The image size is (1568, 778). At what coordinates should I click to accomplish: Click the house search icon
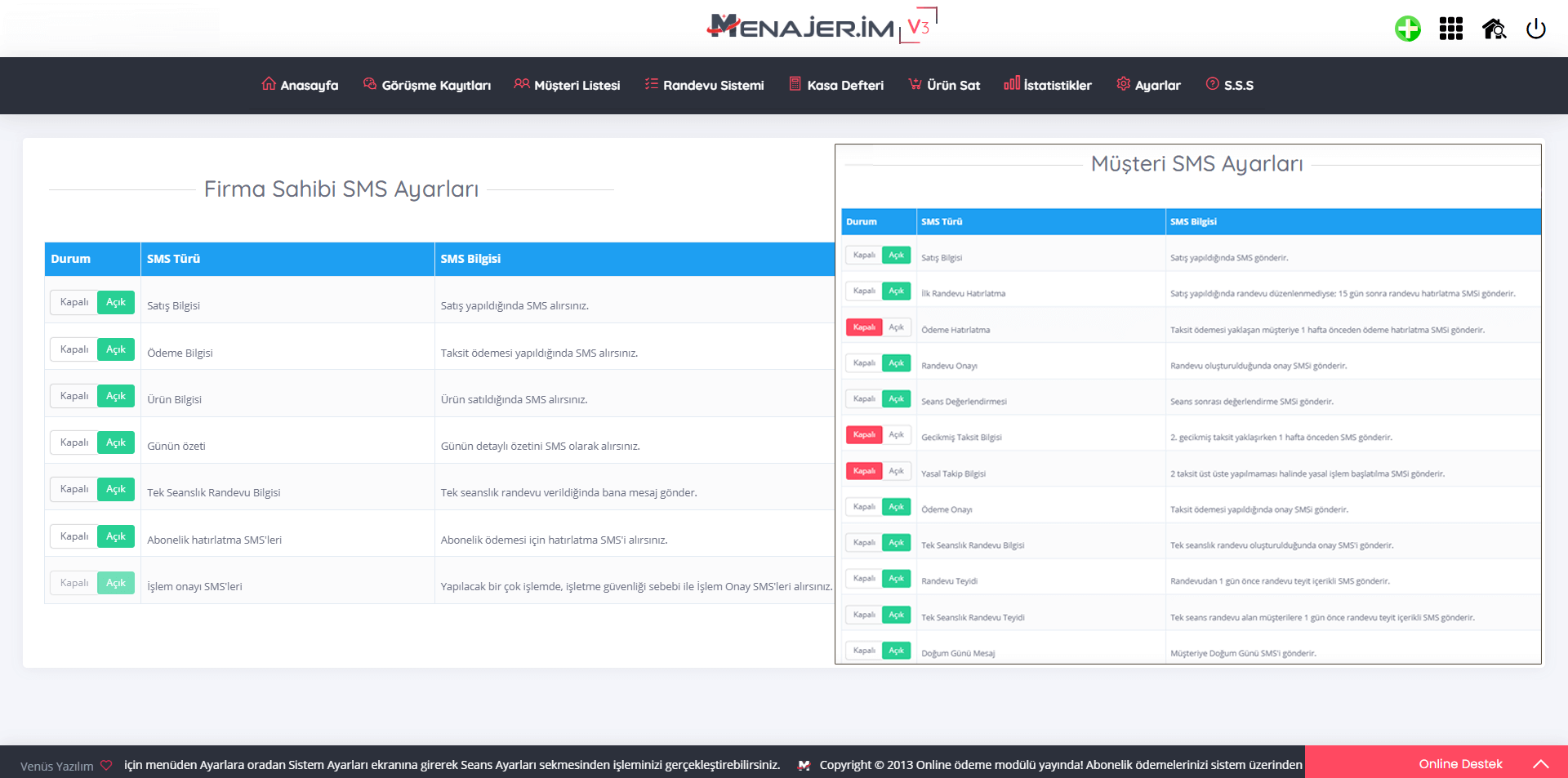[x=1494, y=29]
